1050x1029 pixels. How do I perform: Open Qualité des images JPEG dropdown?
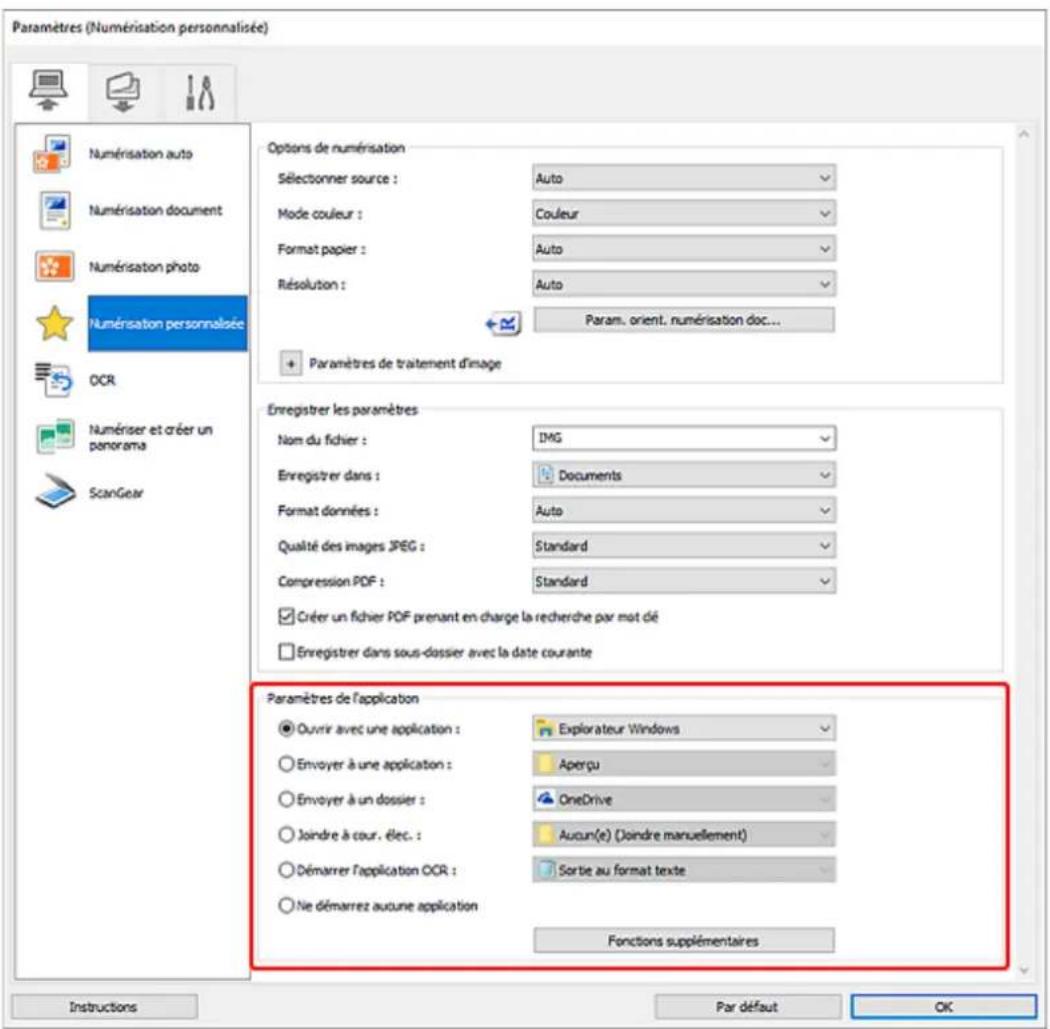point(684,546)
